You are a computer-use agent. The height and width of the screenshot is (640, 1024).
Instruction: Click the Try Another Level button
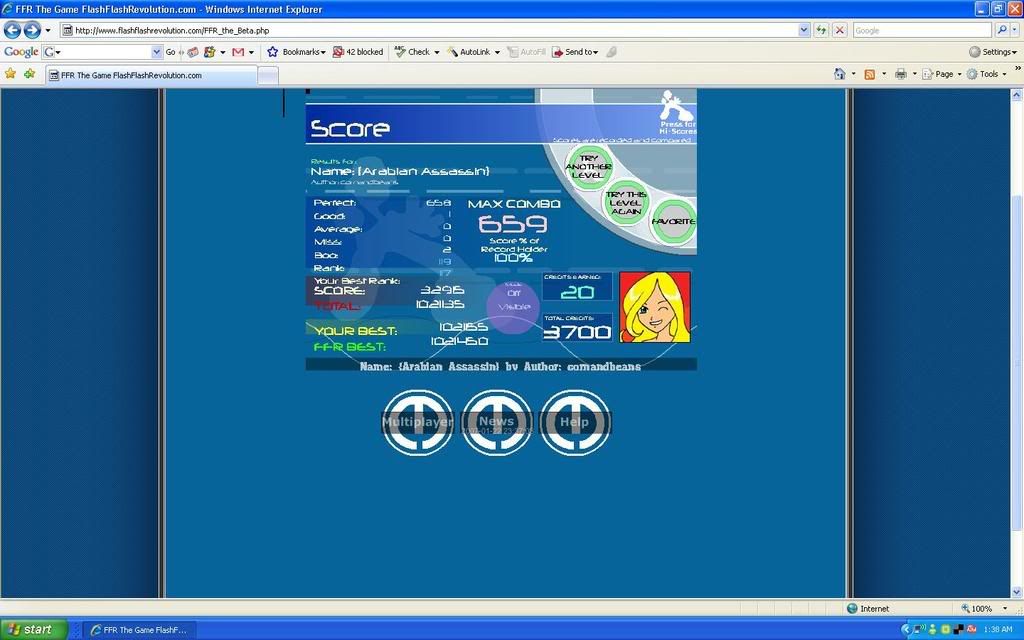coord(588,166)
